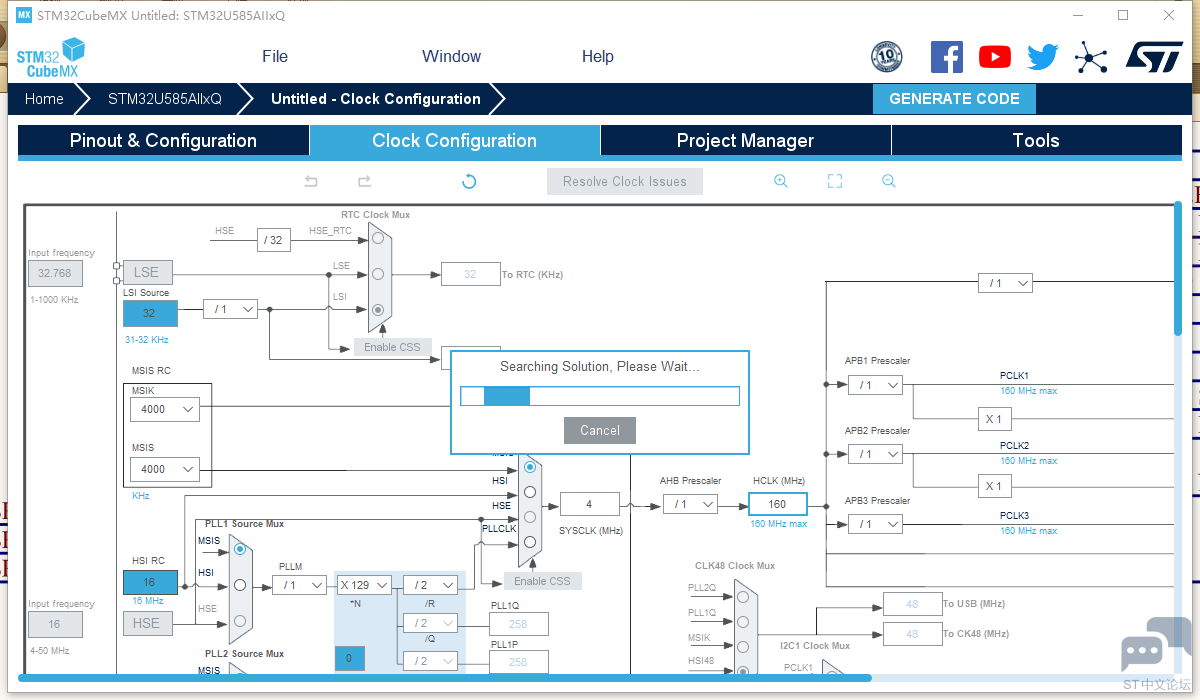1200x700 pixels.
Task: Open the /R divider dropdown
Action: pyautogui.click(x=430, y=584)
